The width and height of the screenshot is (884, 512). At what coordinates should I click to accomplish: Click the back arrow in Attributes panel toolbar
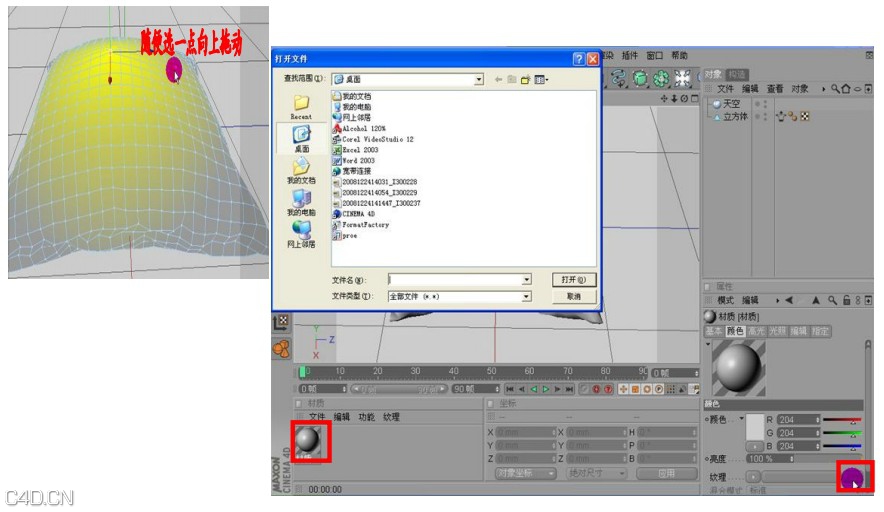coord(789,301)
